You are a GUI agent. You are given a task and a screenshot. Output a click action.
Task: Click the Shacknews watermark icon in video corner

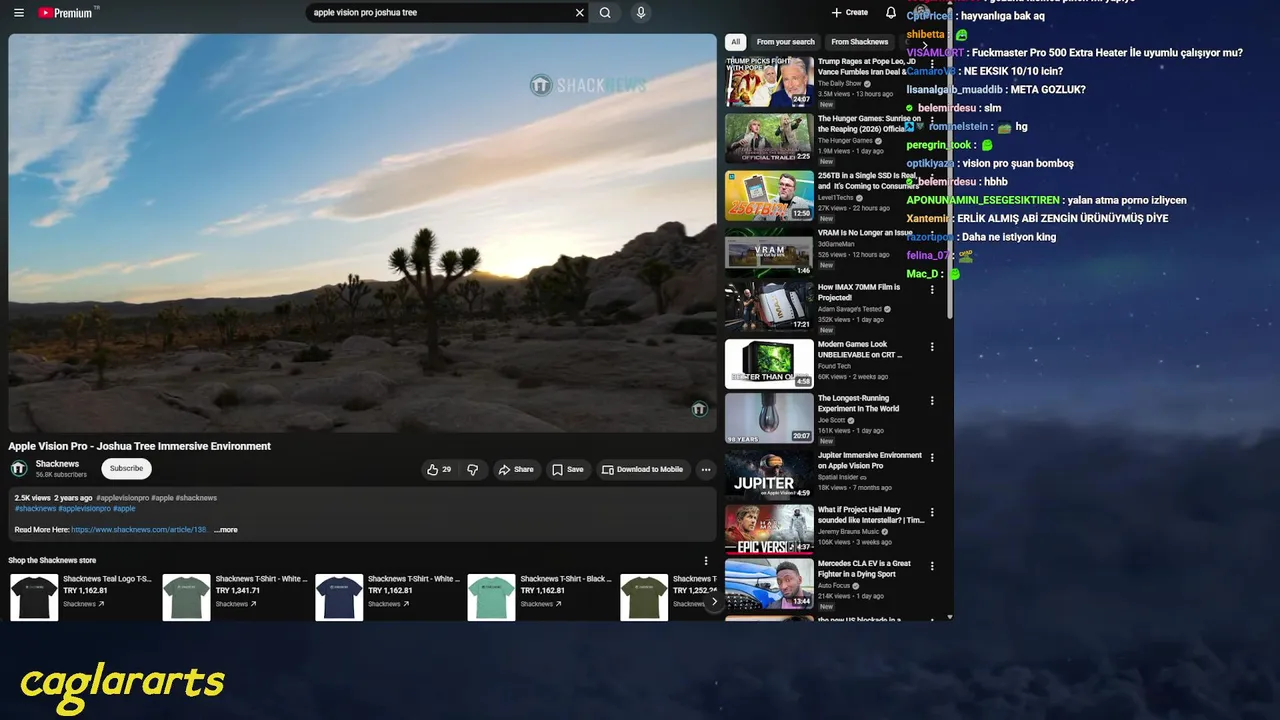[699, 409]
